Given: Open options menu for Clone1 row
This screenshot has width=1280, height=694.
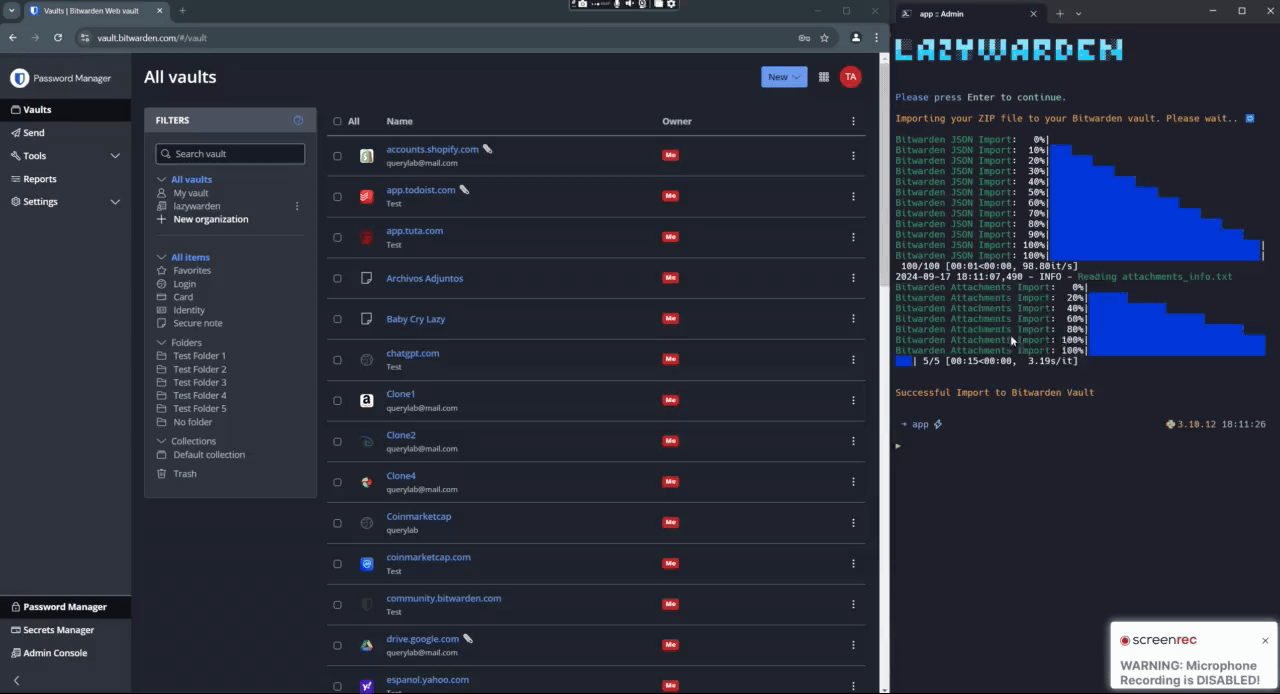Looking at the screenshot, I should (853, 400).
